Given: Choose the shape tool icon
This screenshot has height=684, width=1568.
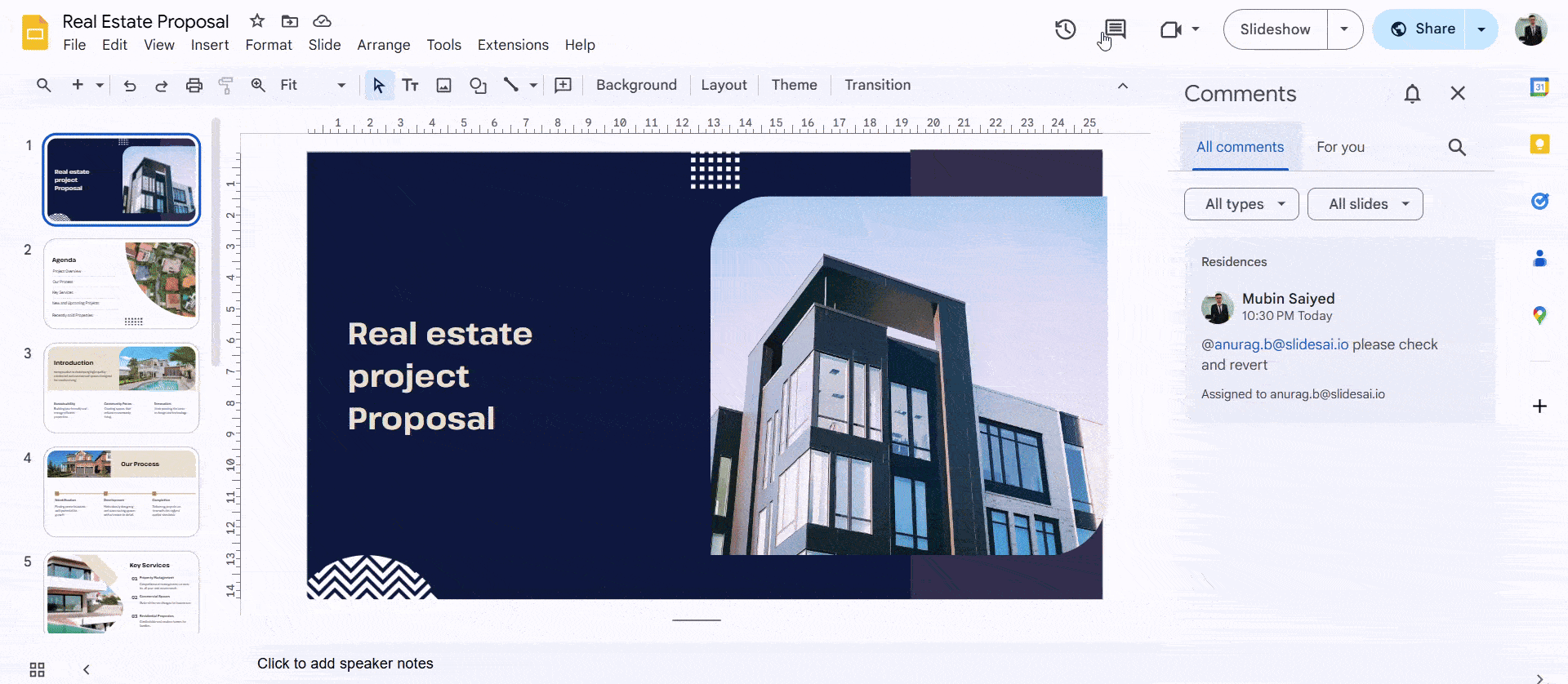Looking at the screenshot, I should pyautogui.click(x=478, y=85).
